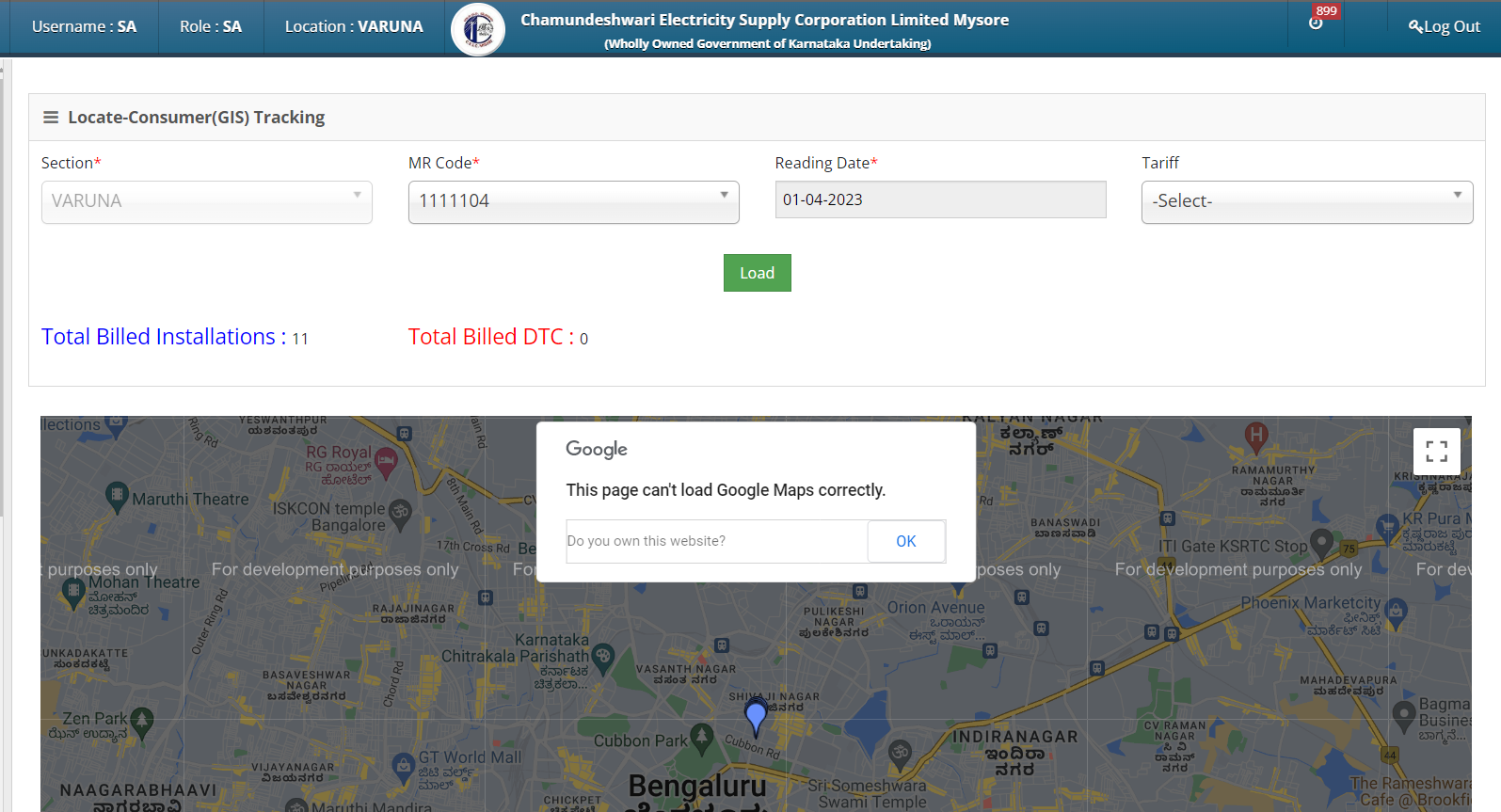The height and width of the screenshot is (812, 1501).
Task: Click the hospital H marker near Ramamurthy Nagar
Action: (1256, 437)
